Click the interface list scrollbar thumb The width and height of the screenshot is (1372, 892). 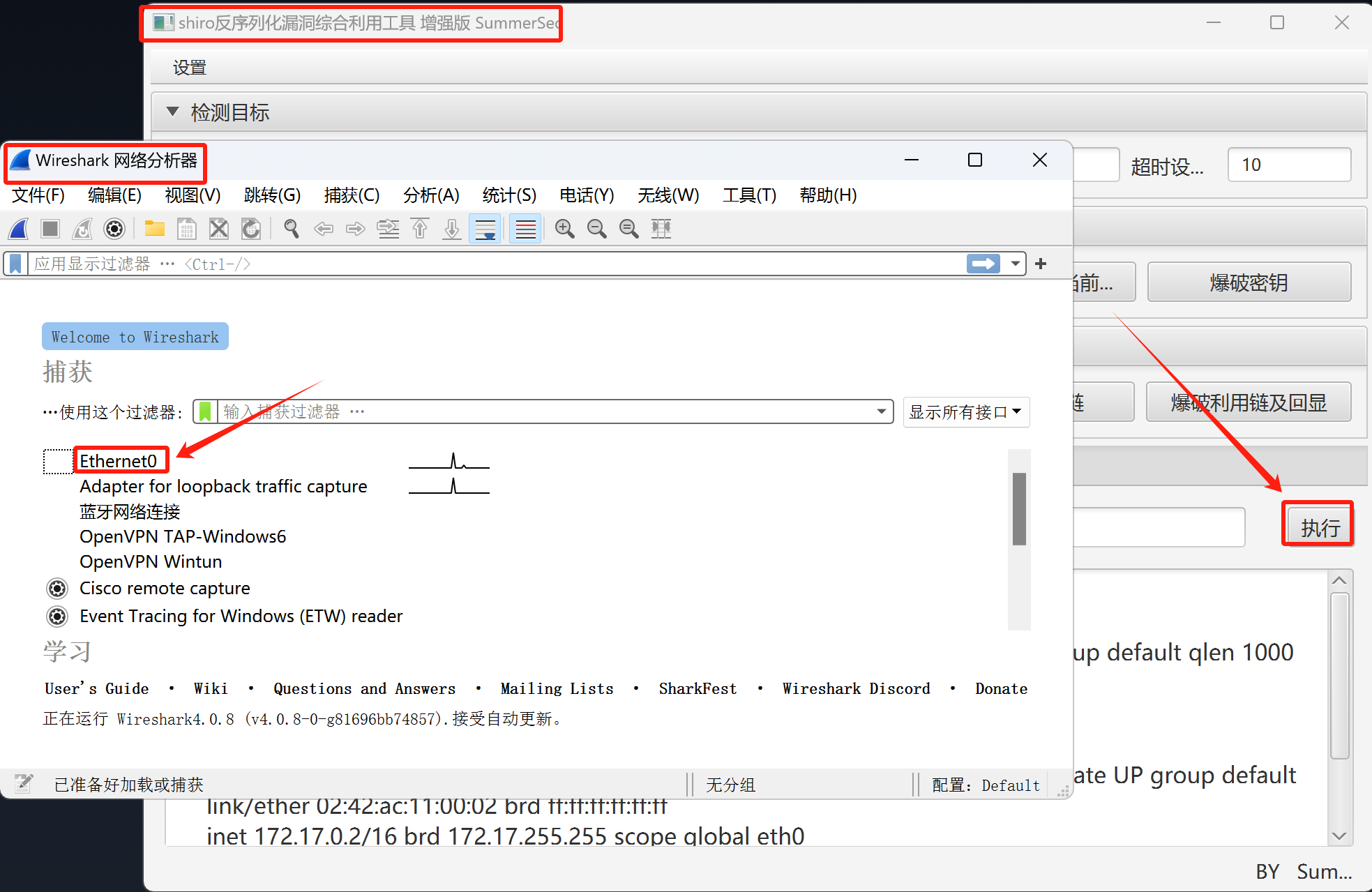(1019, 509)
